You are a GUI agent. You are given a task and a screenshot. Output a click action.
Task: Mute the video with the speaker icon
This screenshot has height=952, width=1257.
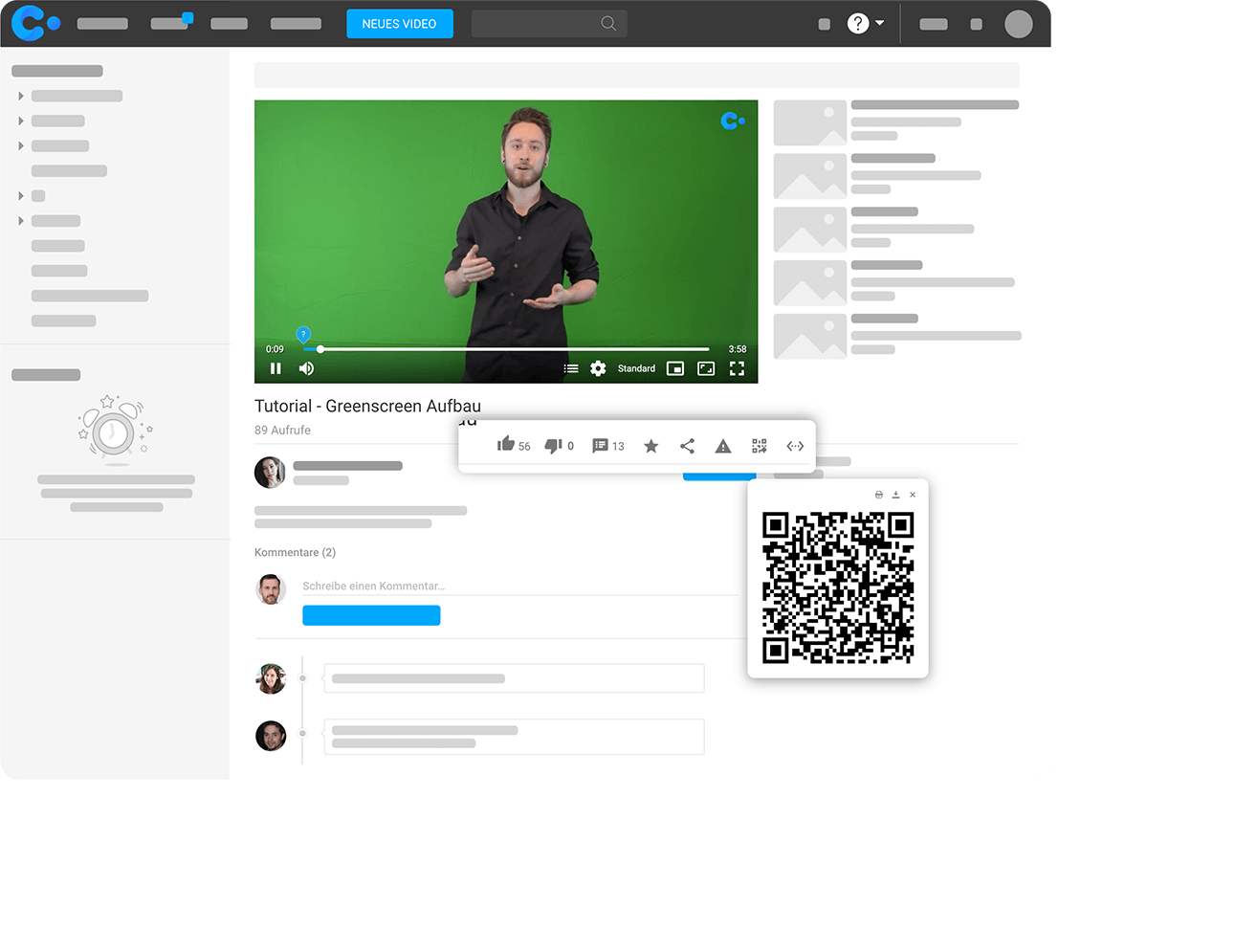(306, 368)
